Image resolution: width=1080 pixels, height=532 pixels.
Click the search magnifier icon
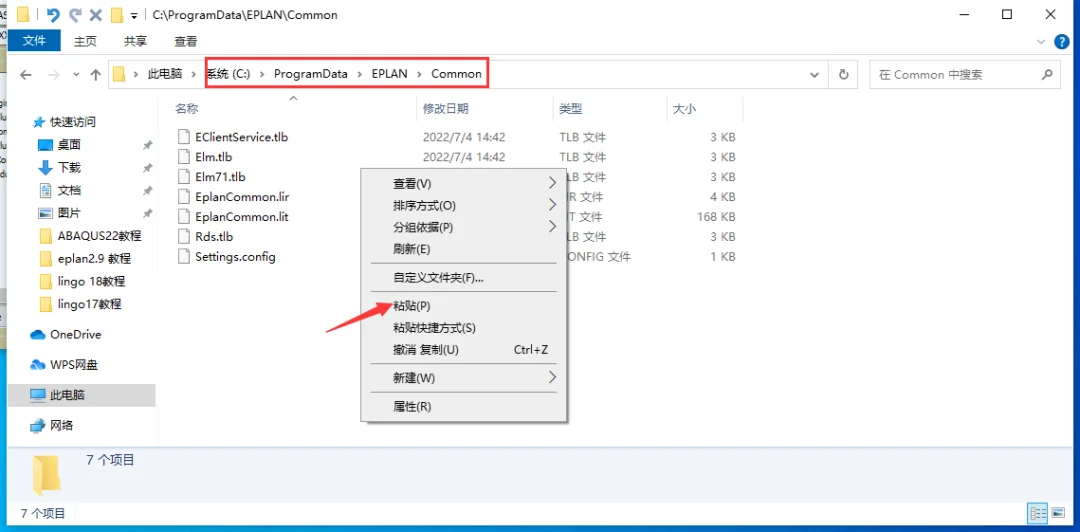coord(1046,74)
